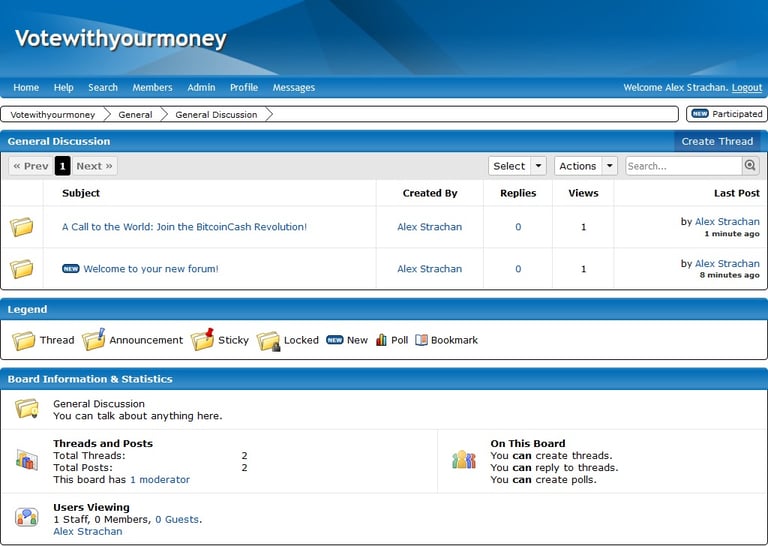Click the Announcement folder icon in Legend
This screenshot has height=546, width=768.
click(x=94, y=339)
